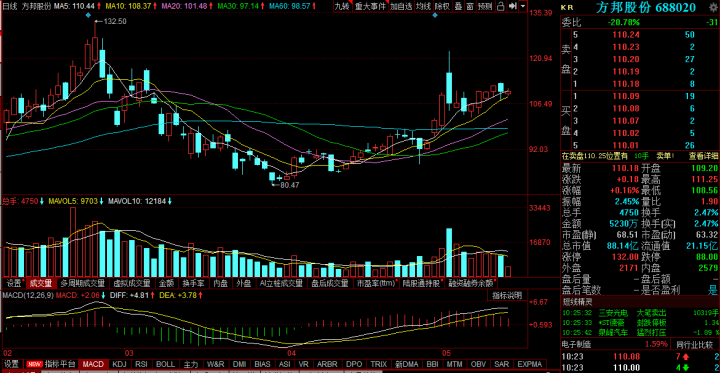Select the MACD indicator tab

(94, 364)
